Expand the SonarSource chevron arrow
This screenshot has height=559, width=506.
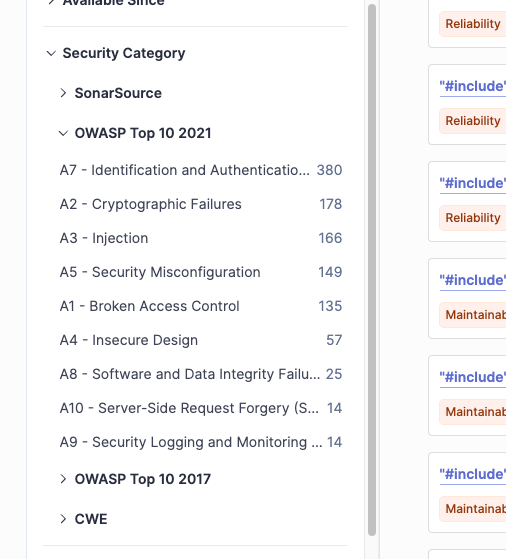coord(63,93)
